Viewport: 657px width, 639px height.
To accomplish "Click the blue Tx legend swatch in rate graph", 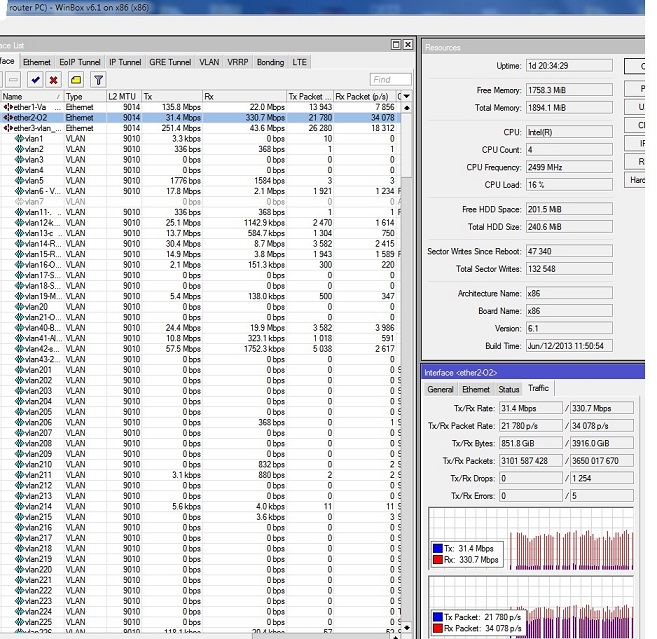I will point(438,548).
